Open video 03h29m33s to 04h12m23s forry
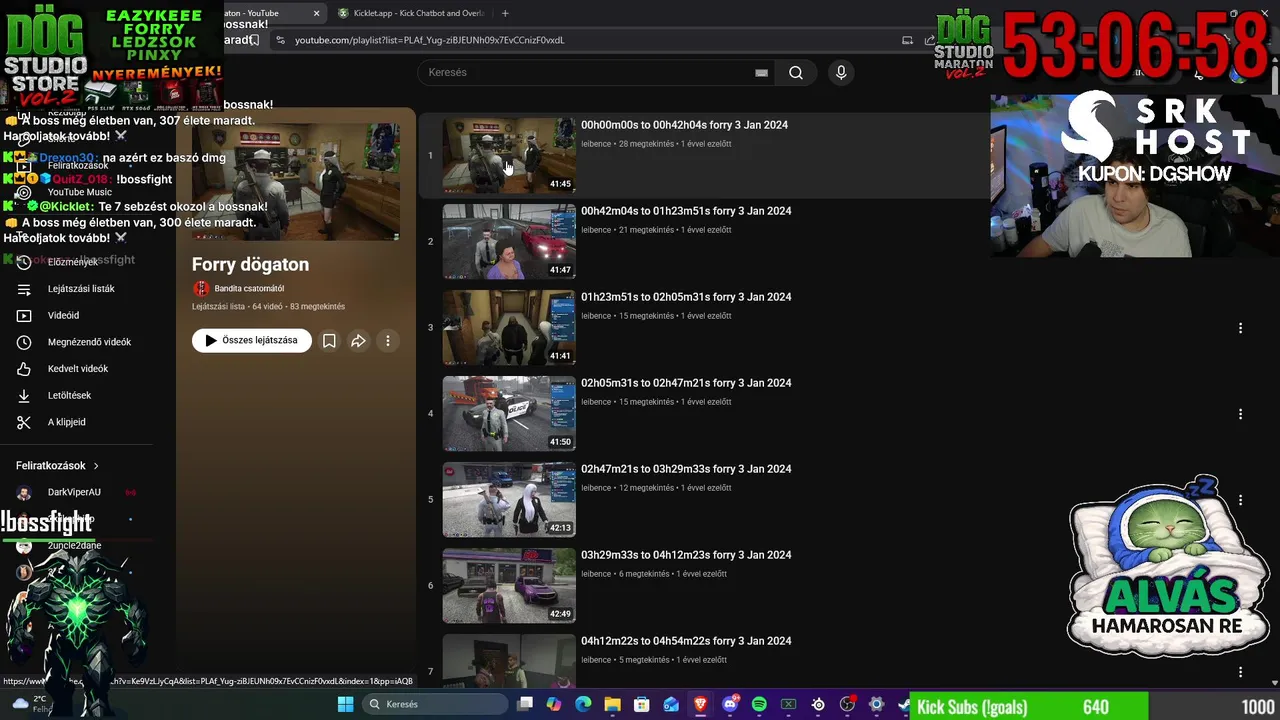The width and height of the screenshot is (1280, 720). [x=686, y=555]
